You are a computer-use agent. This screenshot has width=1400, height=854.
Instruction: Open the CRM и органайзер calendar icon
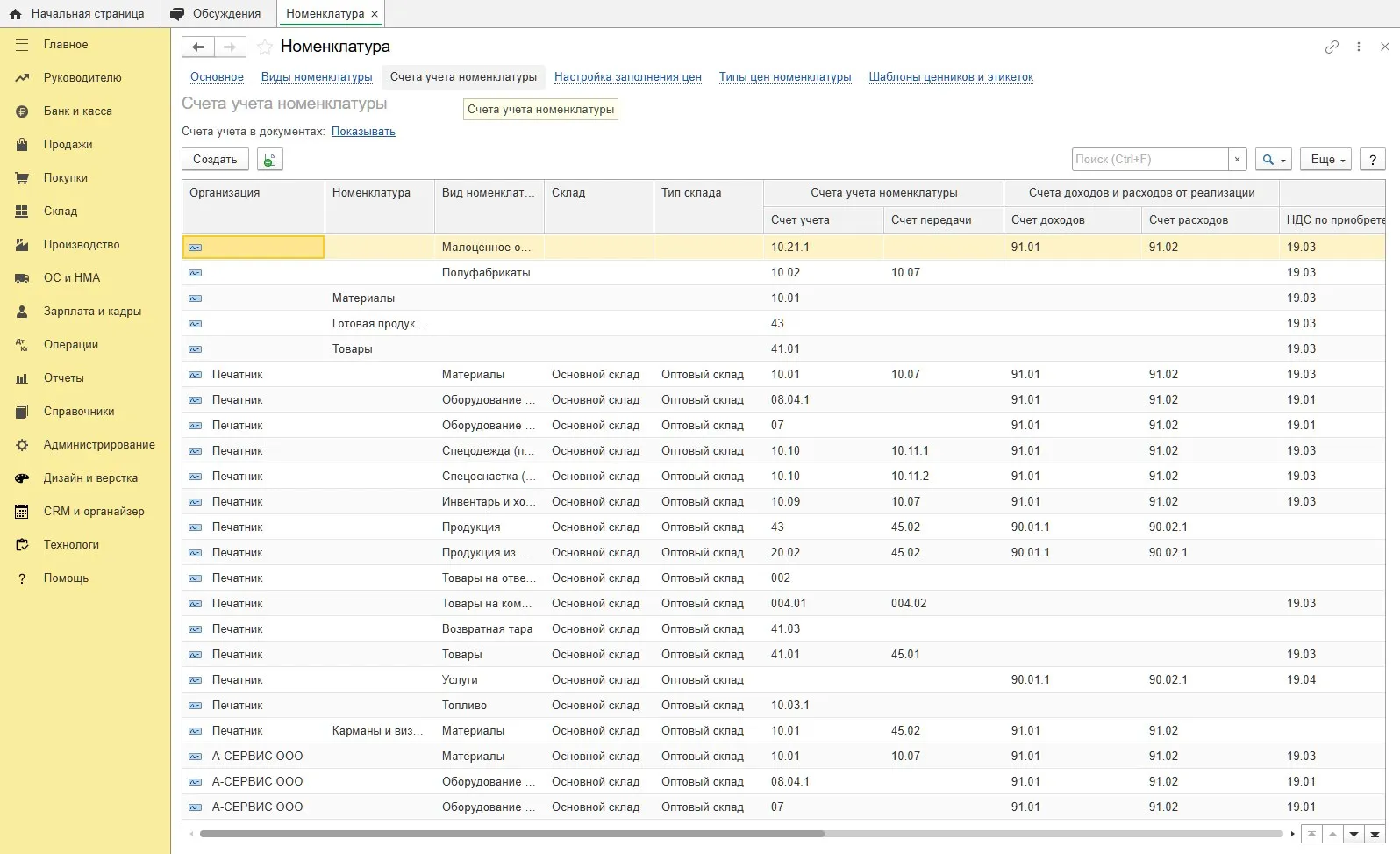click(x=22, y=512)
